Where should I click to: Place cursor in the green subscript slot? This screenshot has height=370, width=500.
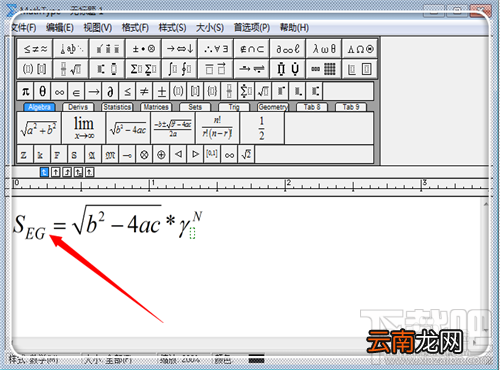click(192, 233)
